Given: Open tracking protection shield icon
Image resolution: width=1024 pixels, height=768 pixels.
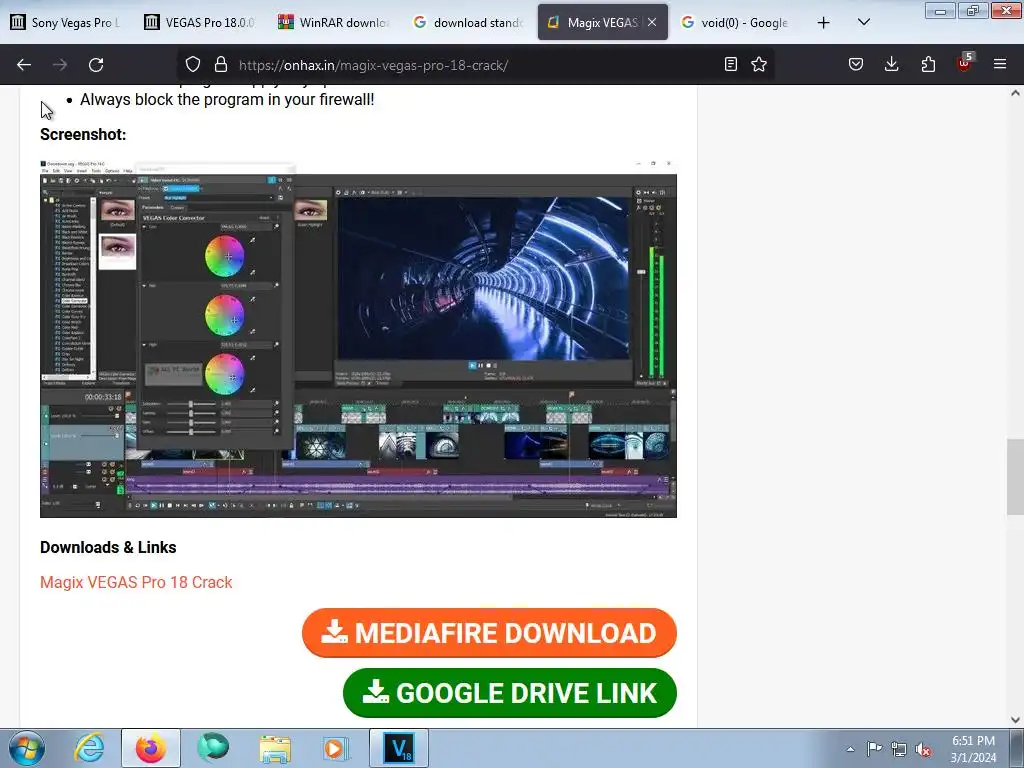Looking at the screenshot, I should point(193,65).
